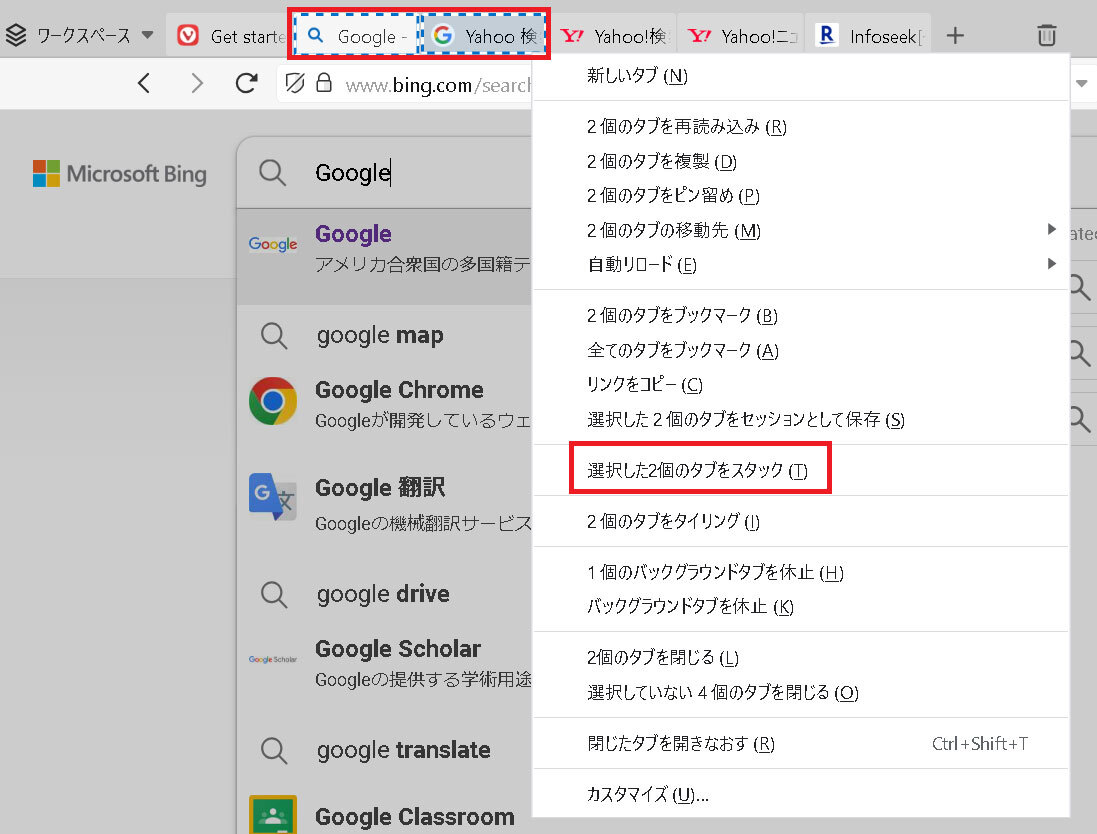This screenshot has width=1097, height=834.
Task: Click the padlock site info icon
Action: pos(323,84)
